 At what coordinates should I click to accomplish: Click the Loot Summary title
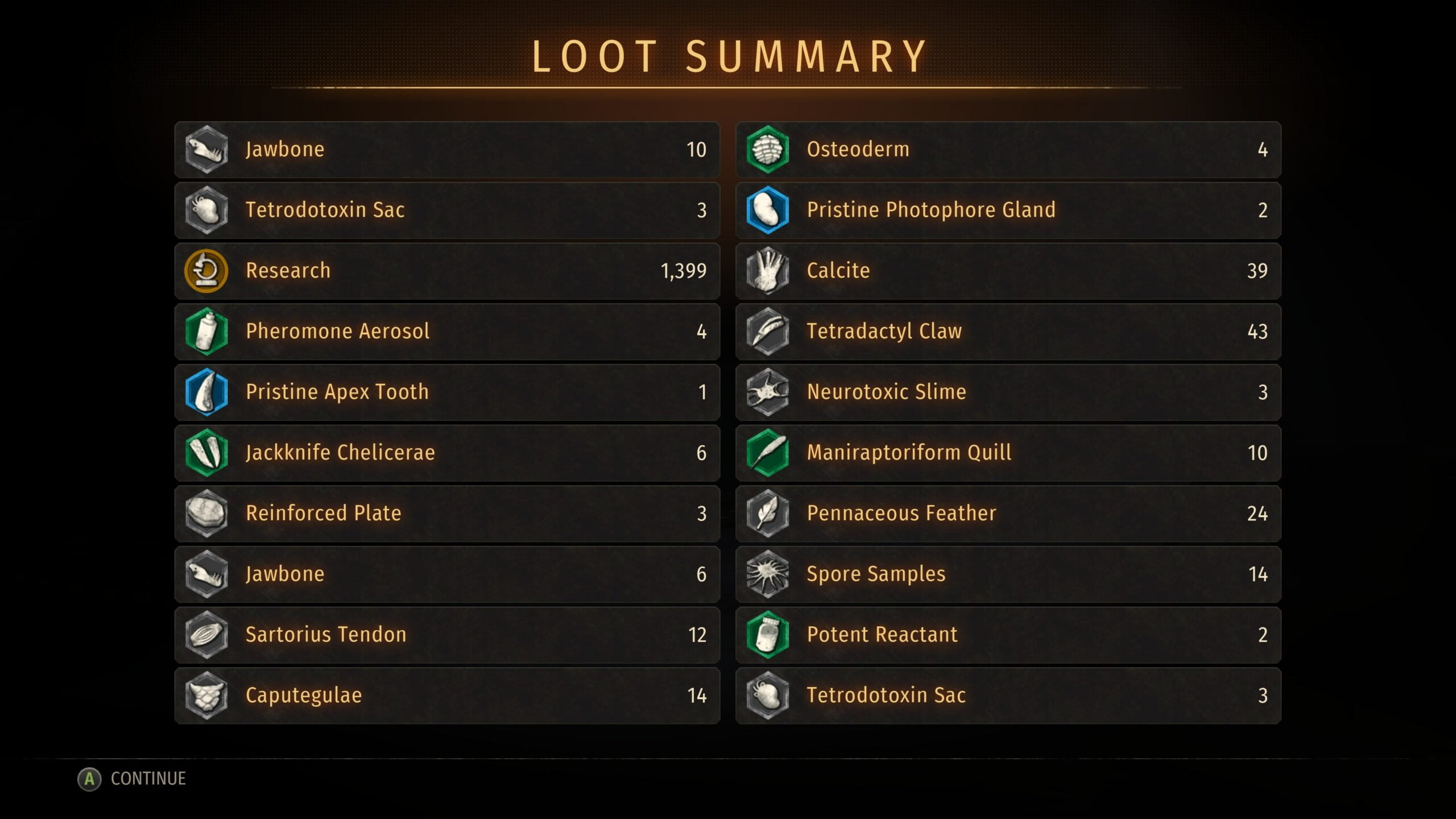[729, 57]
